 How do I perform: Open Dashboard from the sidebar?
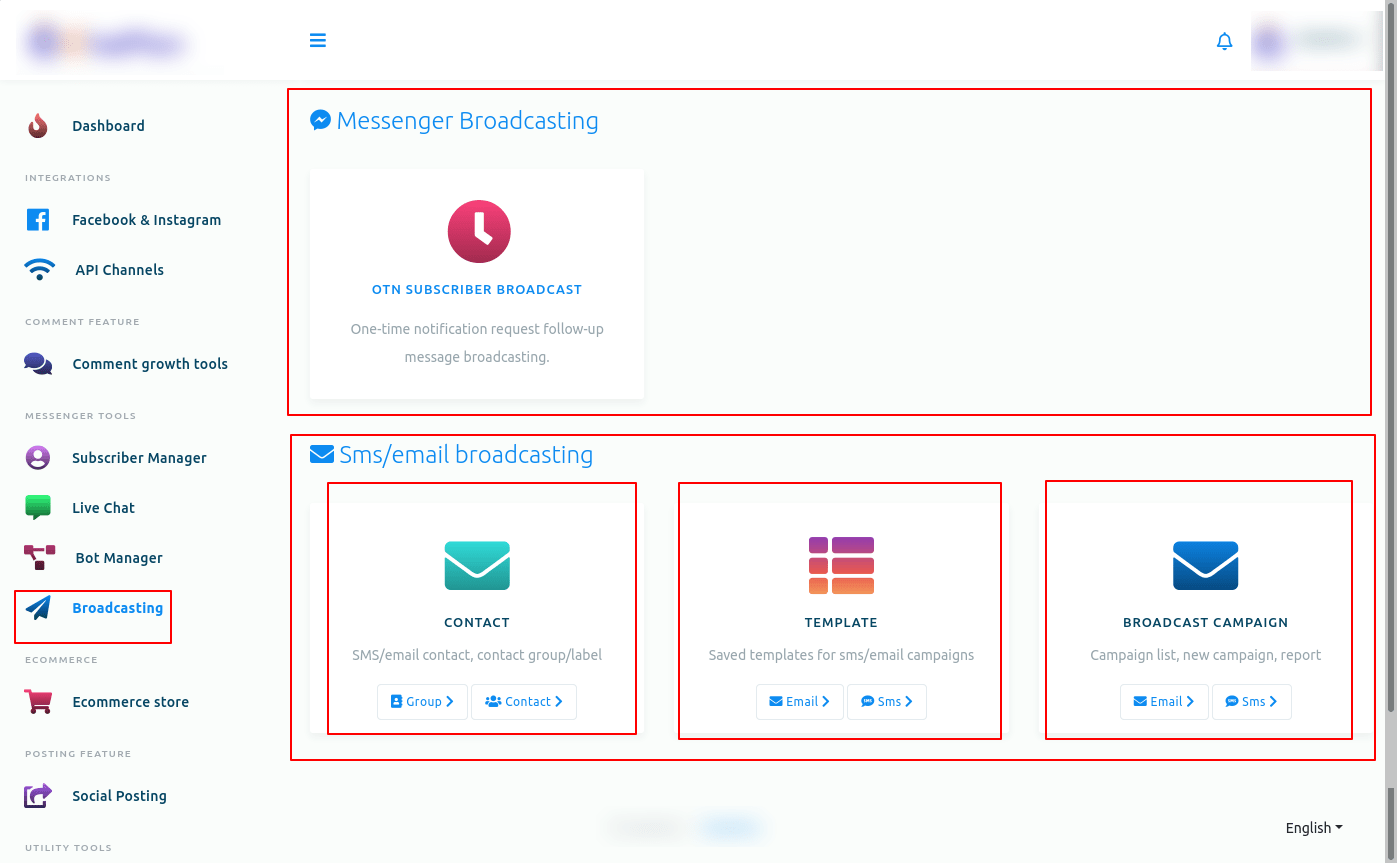point(108,126)
